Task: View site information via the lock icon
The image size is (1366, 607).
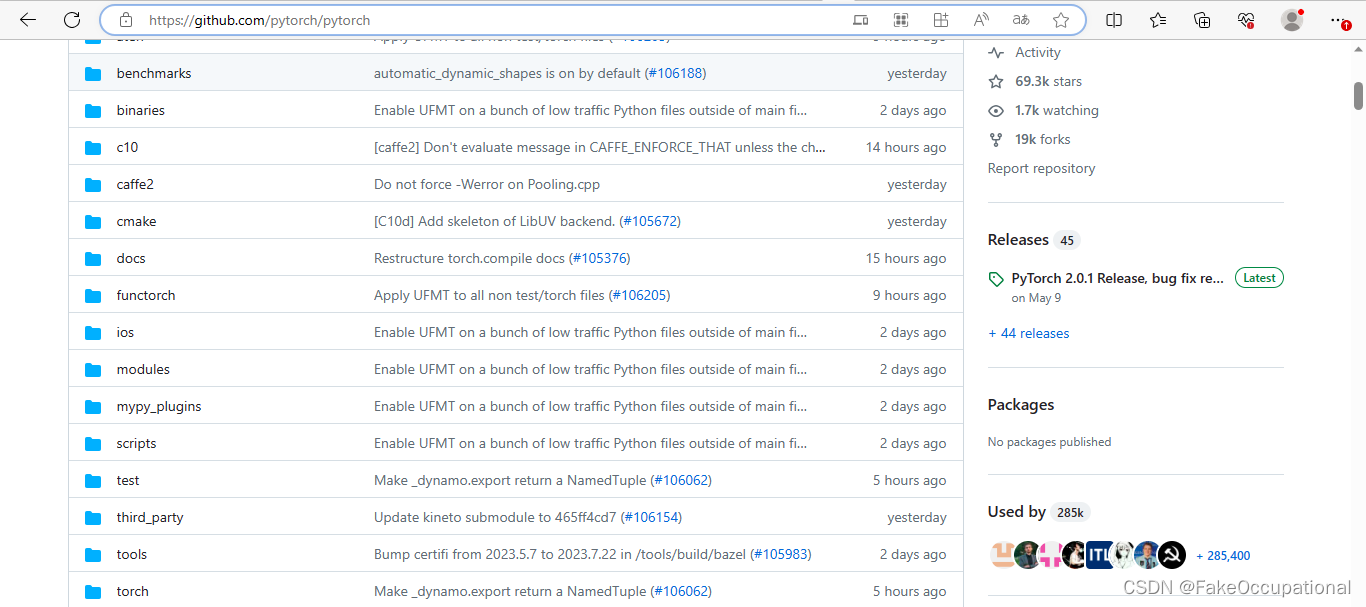Action: click(125, 20)
